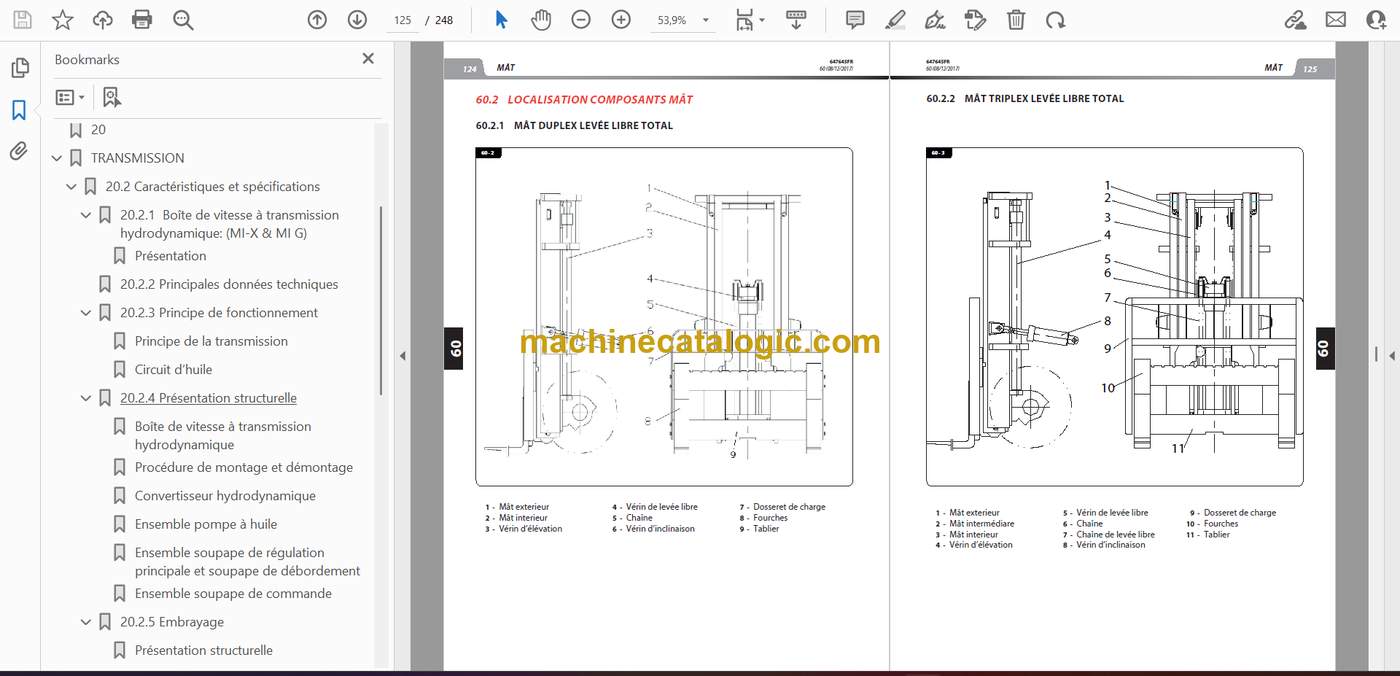Click the delete trash icon
This screenshot has height=676, width=1400.
[x=1015, y=19]
